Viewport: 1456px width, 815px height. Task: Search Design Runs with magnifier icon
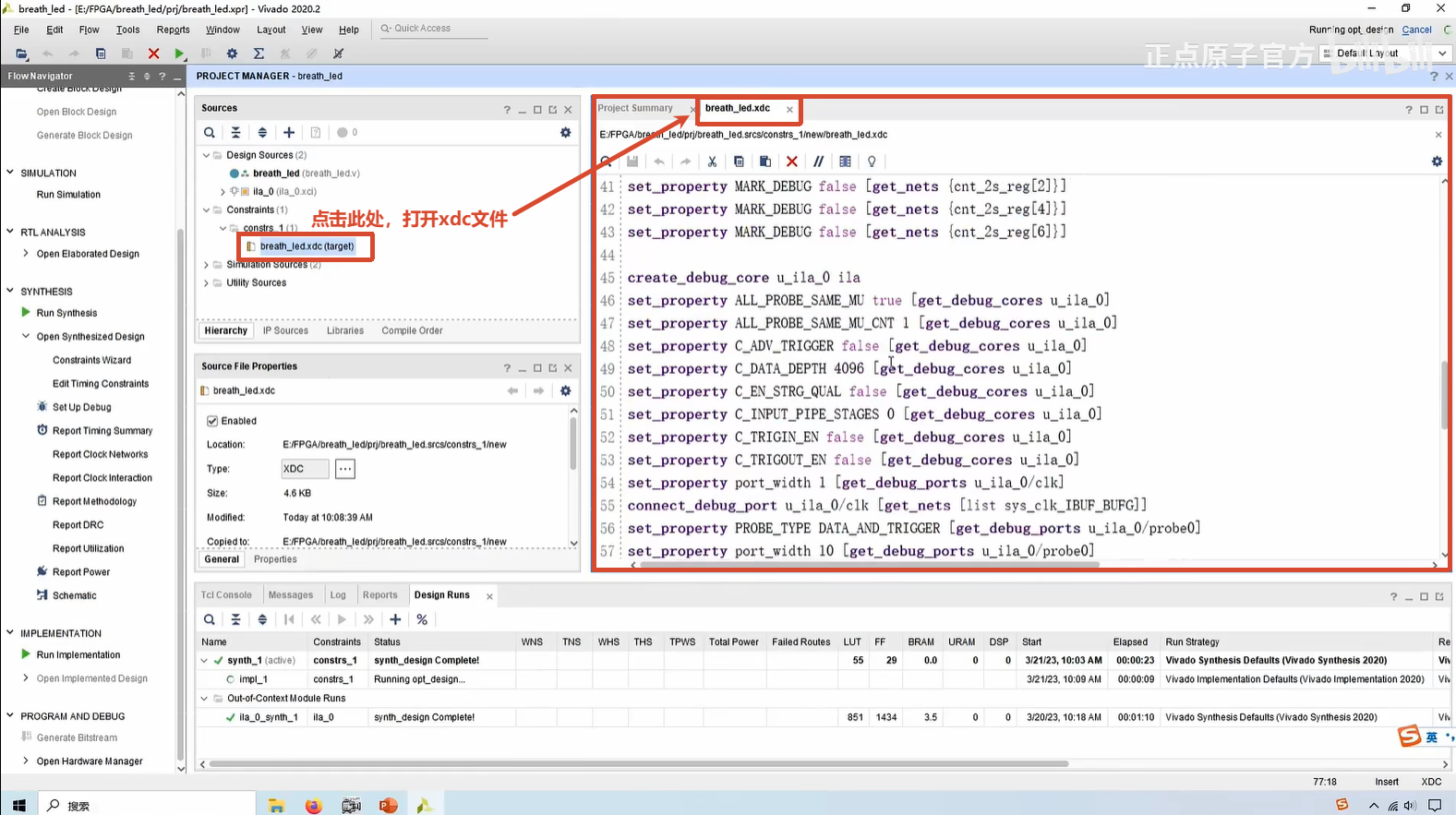(210, 619)
